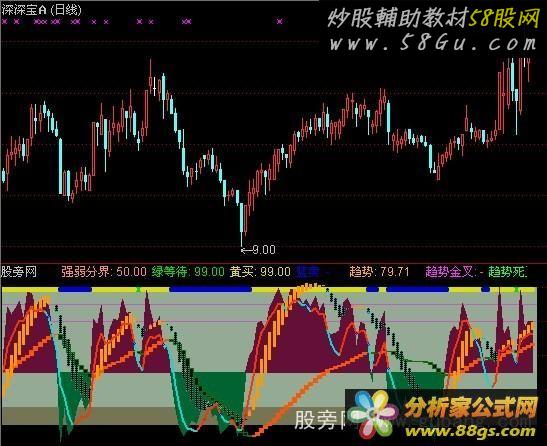547x446 pixels.
Task: Click the green marker on the yellow bar at far right
Action: [517, 289]
